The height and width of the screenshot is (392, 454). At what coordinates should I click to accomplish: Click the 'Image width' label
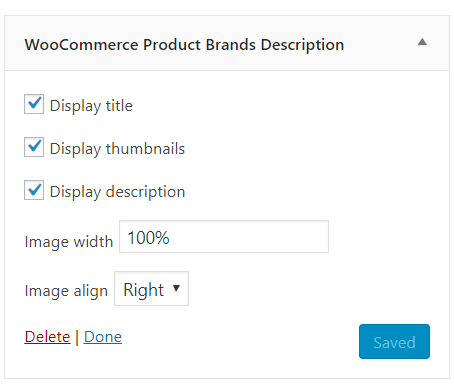click(69, 242)
